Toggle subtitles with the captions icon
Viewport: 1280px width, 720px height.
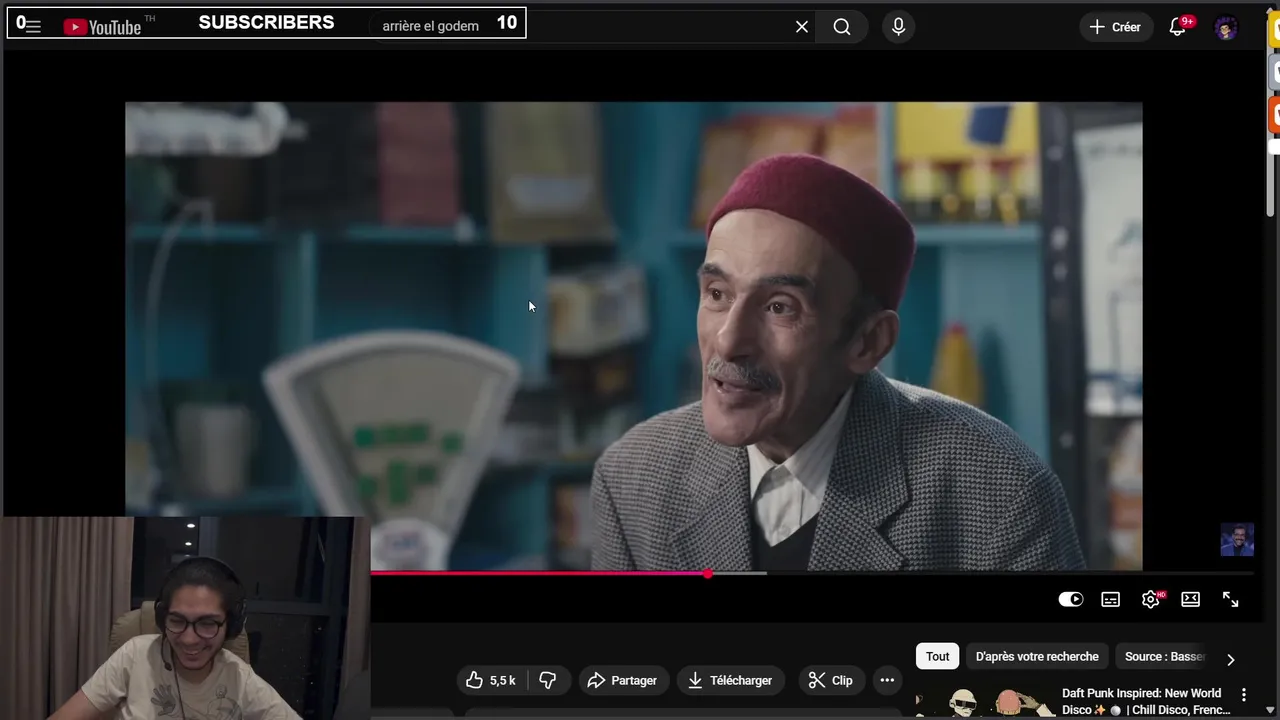point(1111,599)
